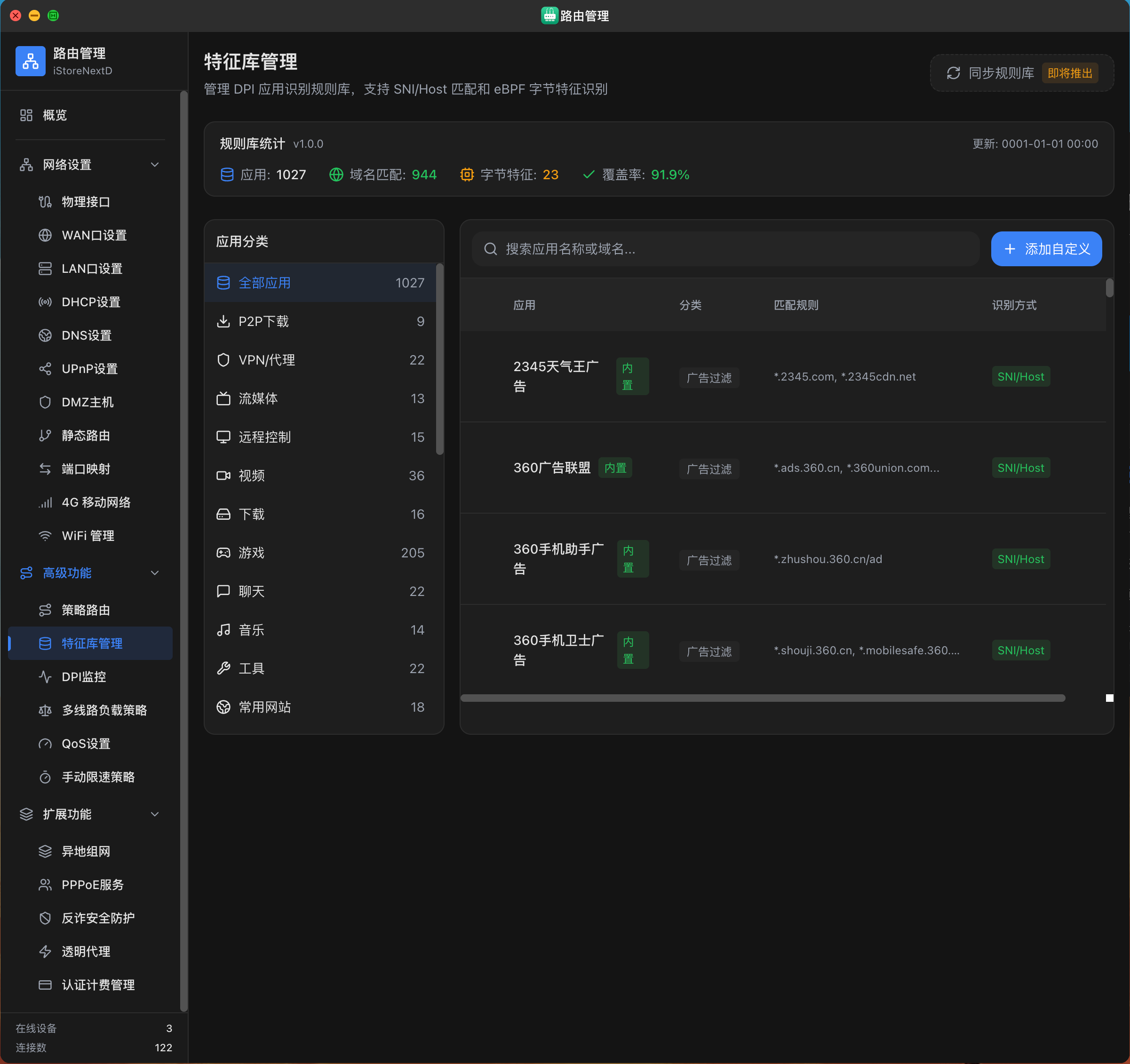Click the 反诈安全防护 shield icon
Screen dimensions: 1130x1064
pos(45,919)
